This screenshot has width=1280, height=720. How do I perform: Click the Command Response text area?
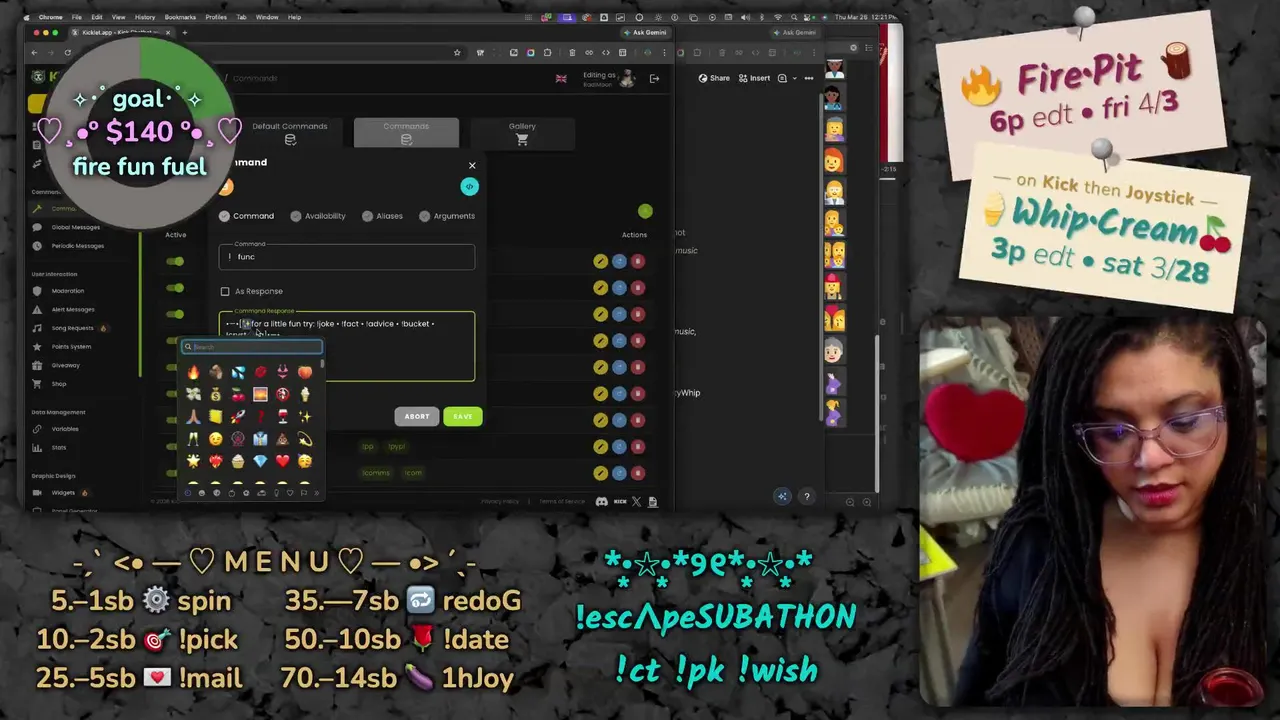pos(347,346)
